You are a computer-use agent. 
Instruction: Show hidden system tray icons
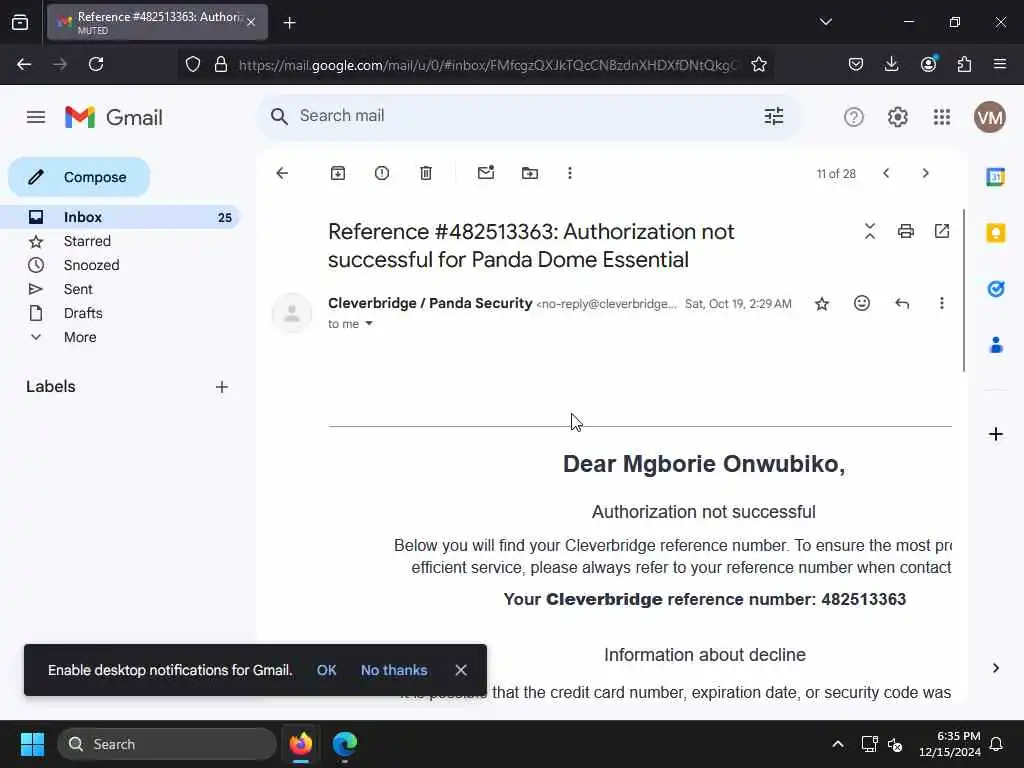838,744
